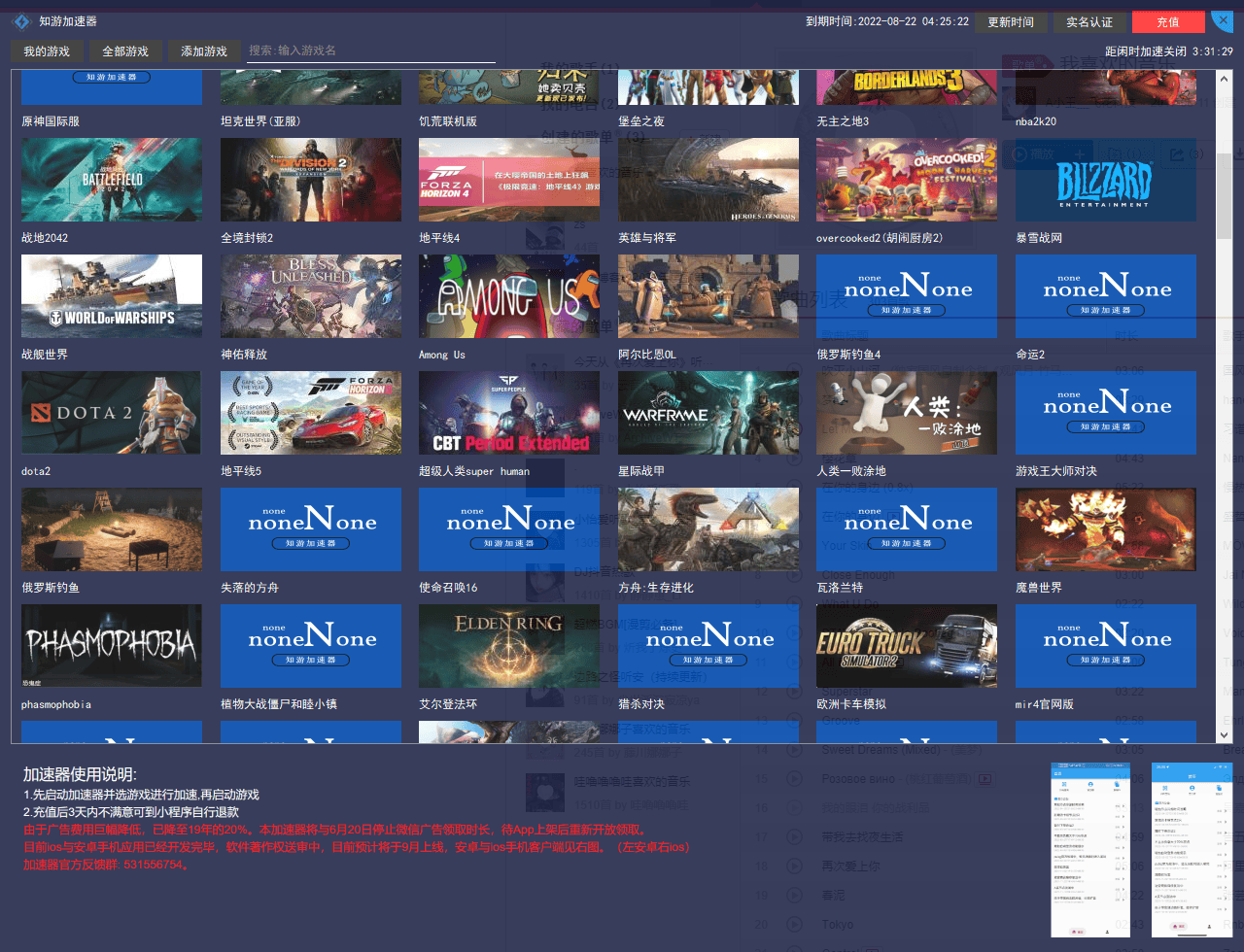The height and width of the screenshot is (952, 1244).
Task: Click the 更新时间 button
Action: [x=1011, y=22]
